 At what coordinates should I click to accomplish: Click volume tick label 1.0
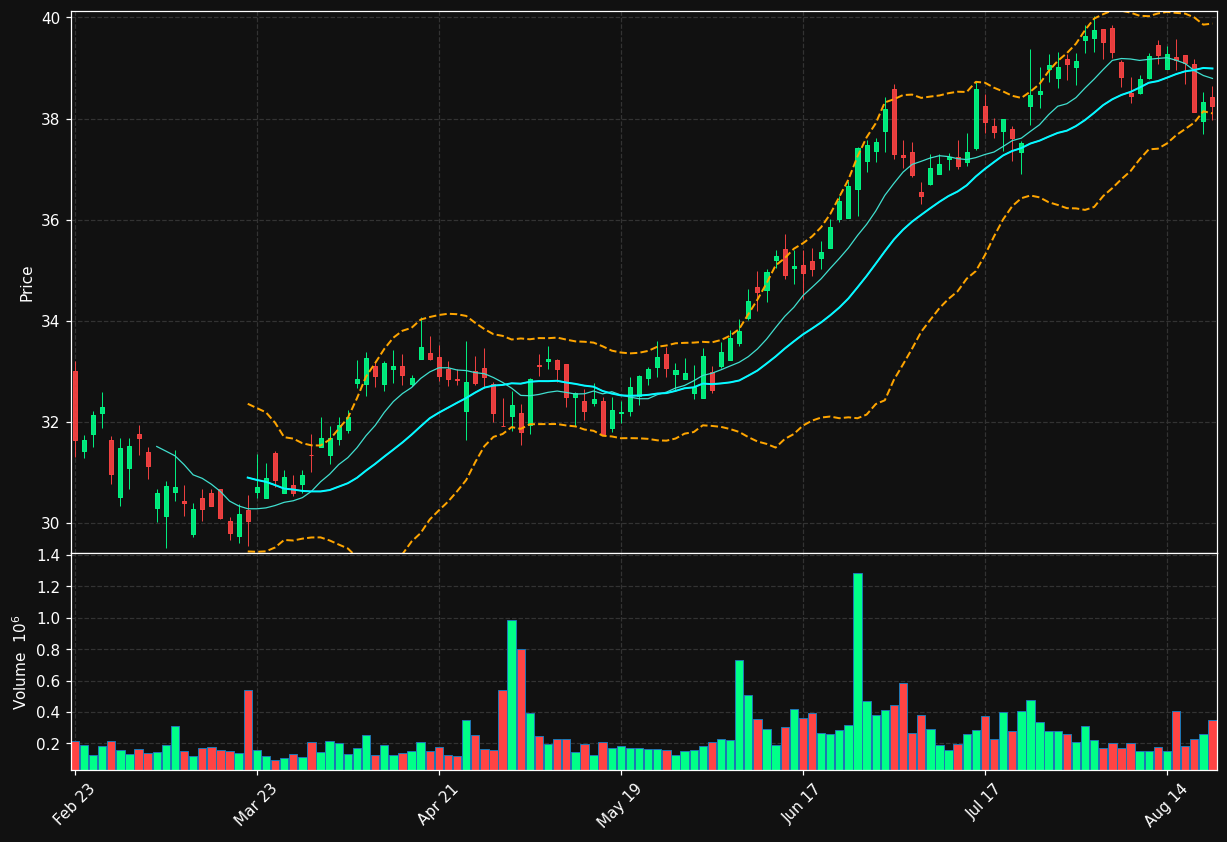50,618
